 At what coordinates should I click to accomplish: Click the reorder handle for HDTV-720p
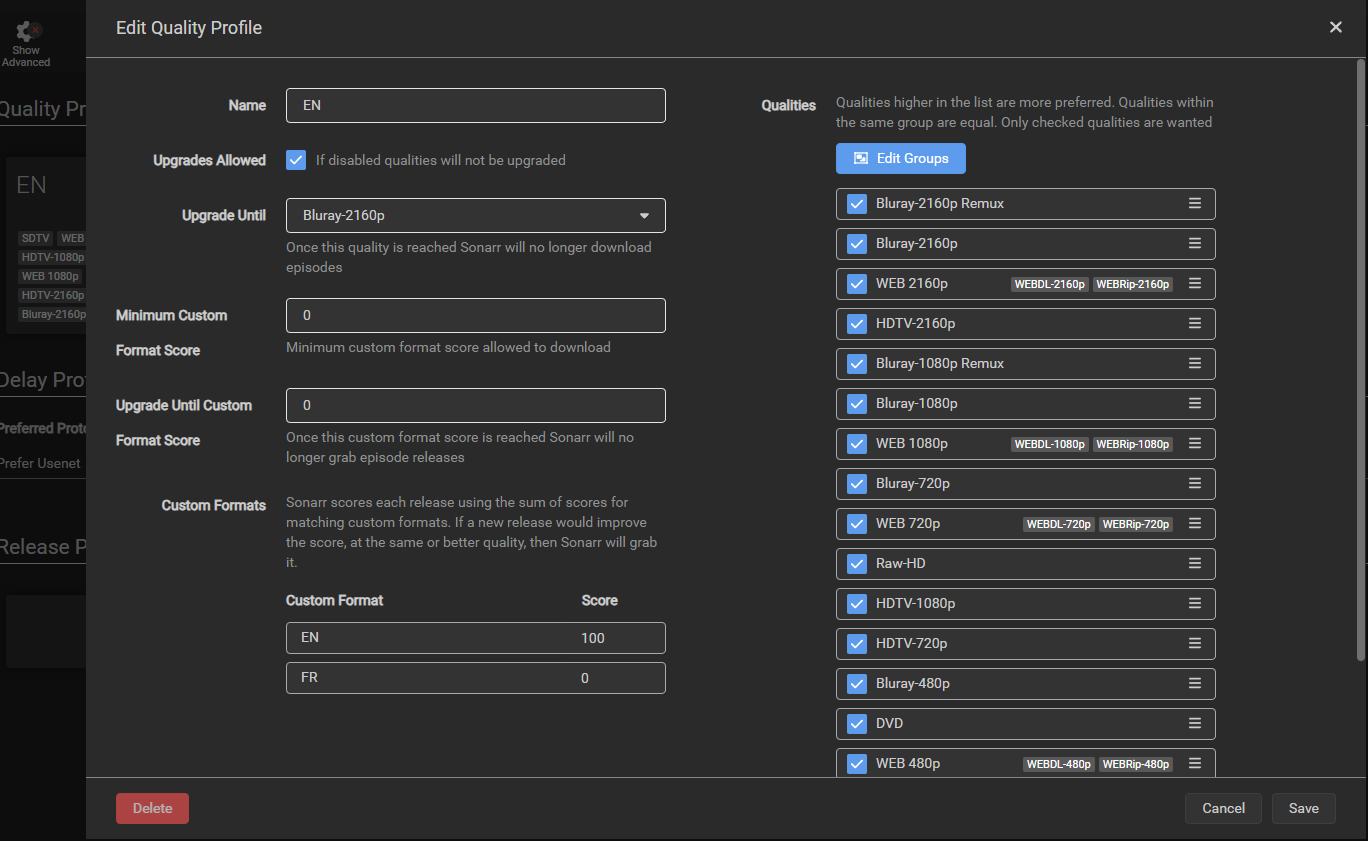1194,643
